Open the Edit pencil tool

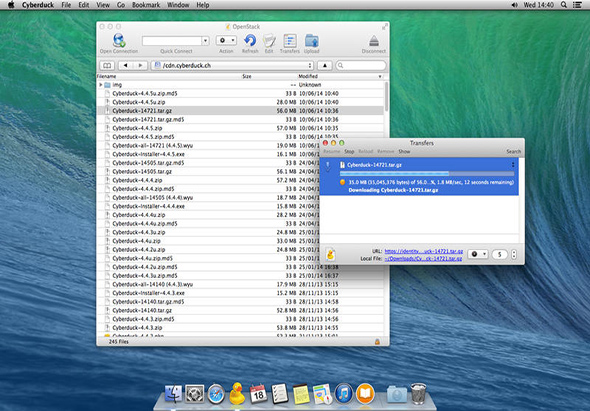click(269, 40)
